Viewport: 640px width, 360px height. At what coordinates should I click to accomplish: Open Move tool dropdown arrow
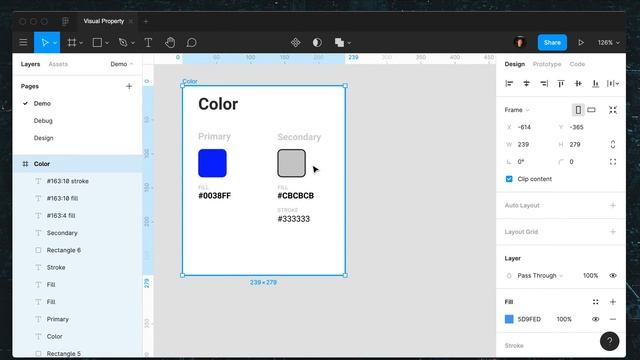55,43
